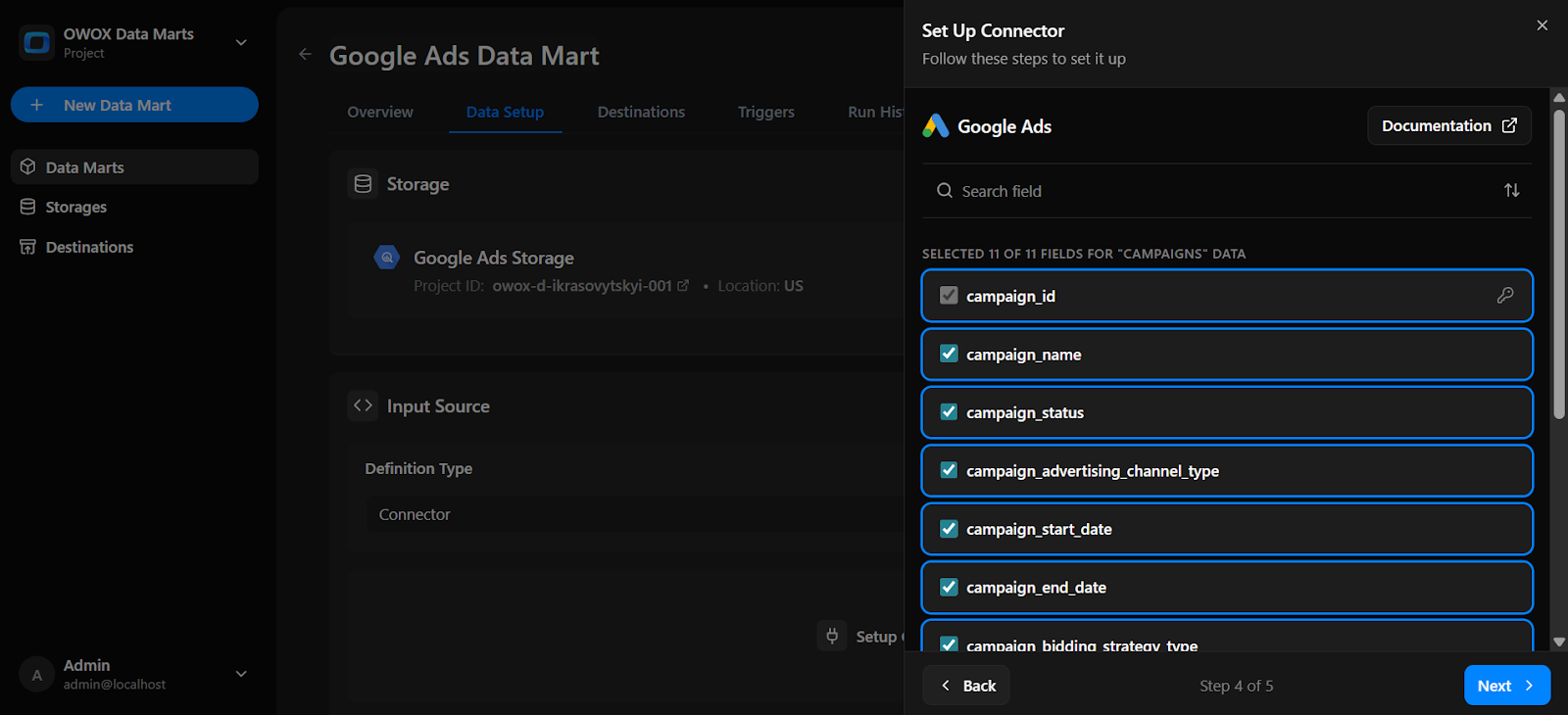Click the Google Ads logo icon
Image resolution: width=1568 pixels, height=715 pixels.
pos(936,125)
